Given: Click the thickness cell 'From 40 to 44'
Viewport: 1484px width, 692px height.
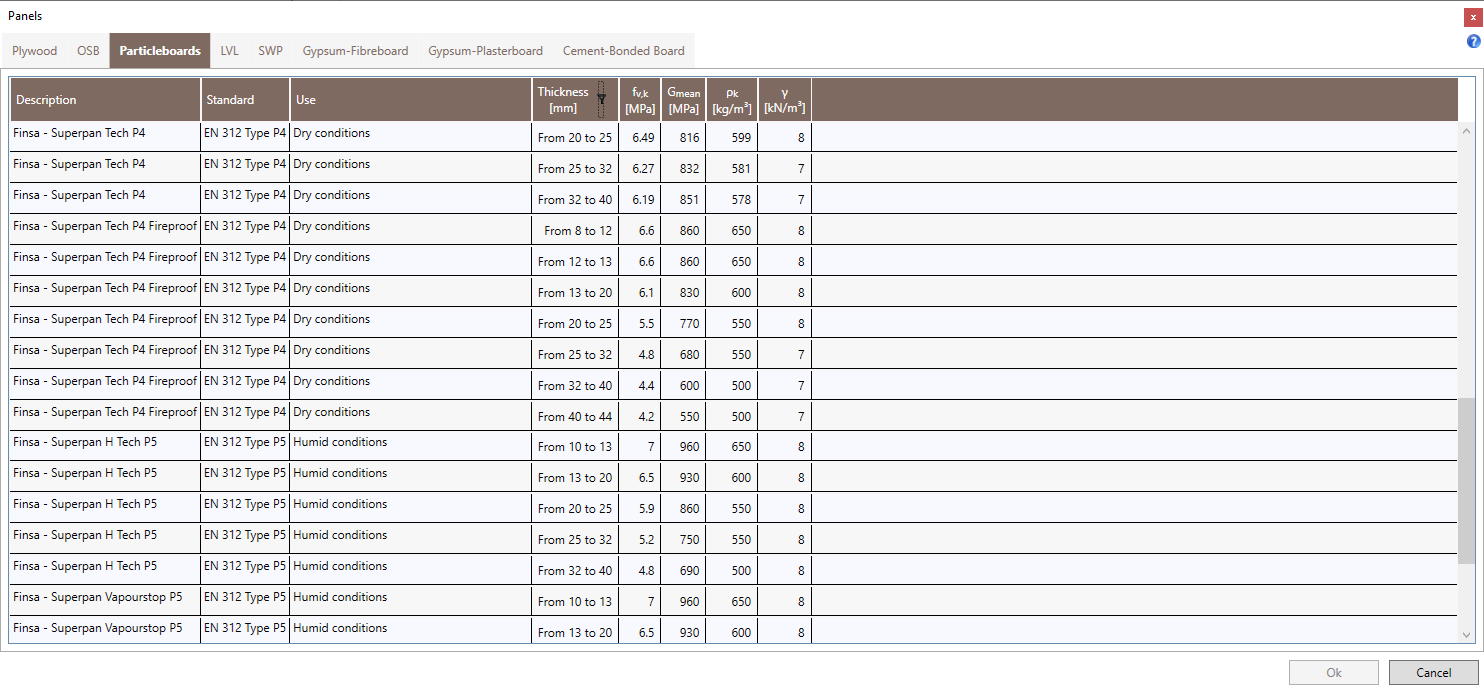Looking at the screenshot, I should (575, 417).
